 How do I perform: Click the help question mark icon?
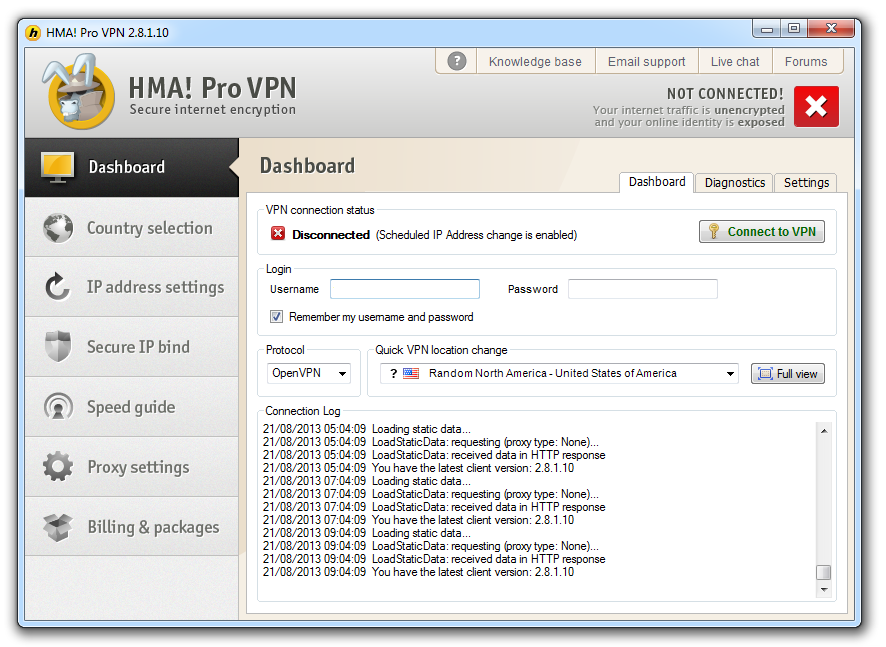(455, 61)
